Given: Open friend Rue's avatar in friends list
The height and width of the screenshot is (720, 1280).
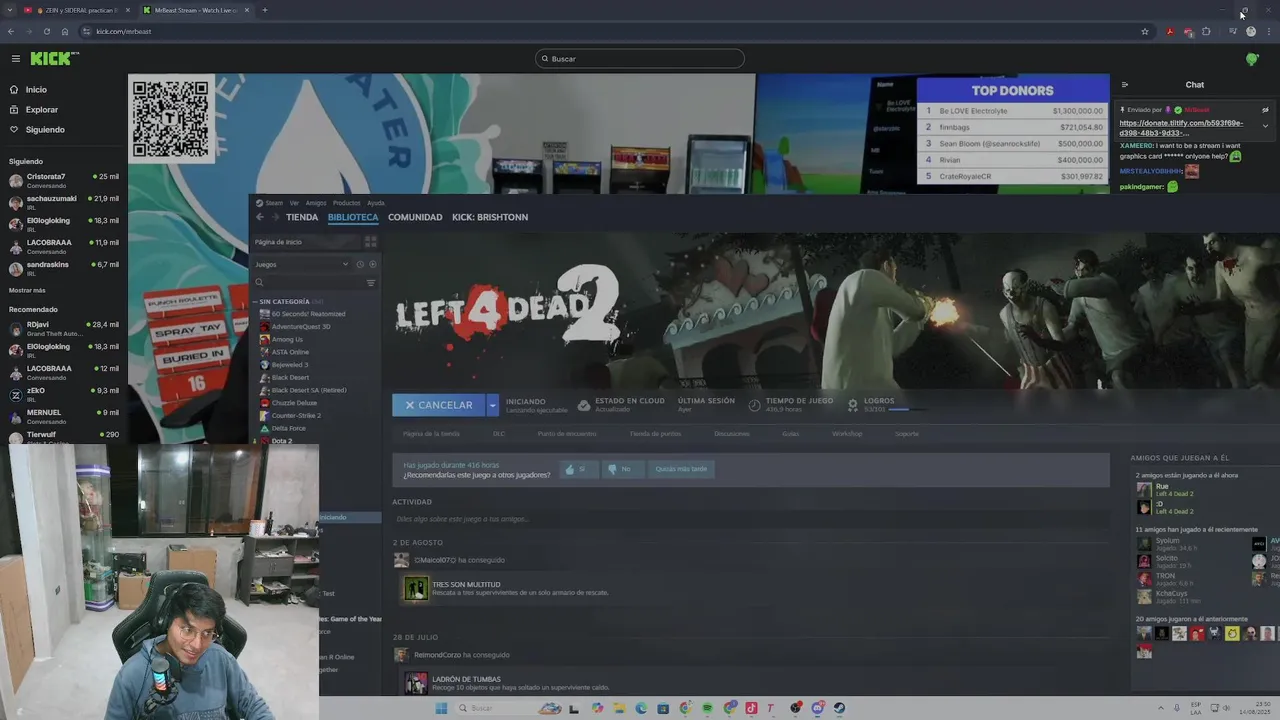Looking at the screenshot, I should [x=1144, y=490].
